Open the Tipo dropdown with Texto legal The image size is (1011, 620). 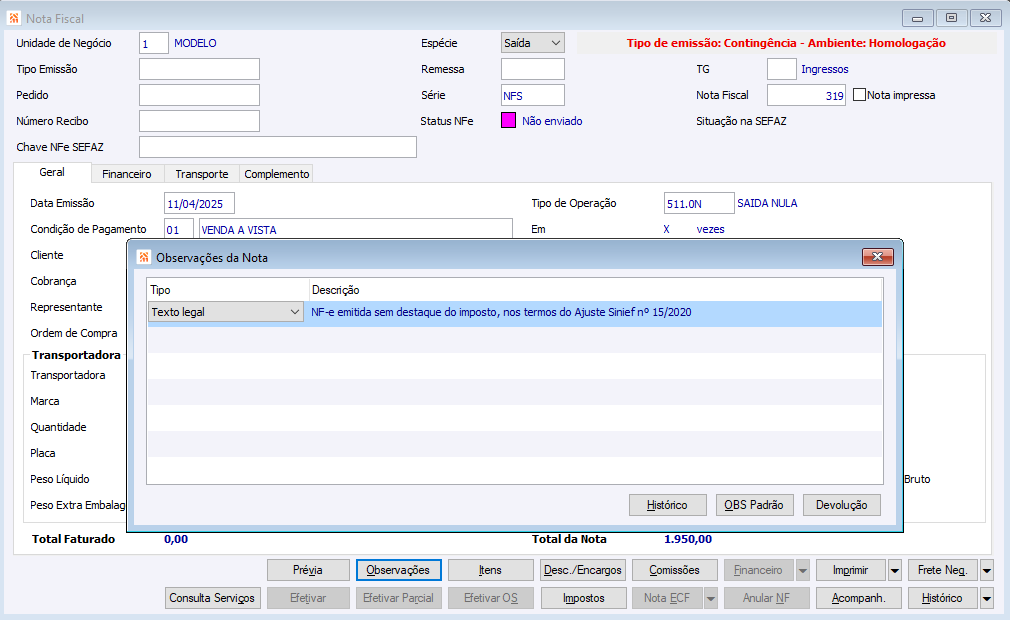coord(226,312)
